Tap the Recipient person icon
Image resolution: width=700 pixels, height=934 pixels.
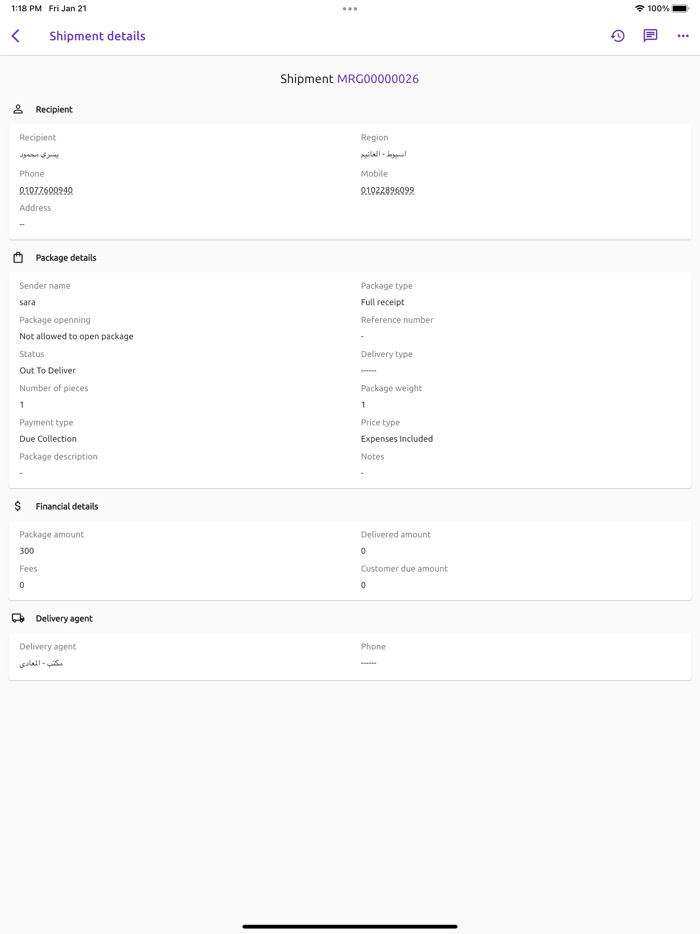coord(18,109)
